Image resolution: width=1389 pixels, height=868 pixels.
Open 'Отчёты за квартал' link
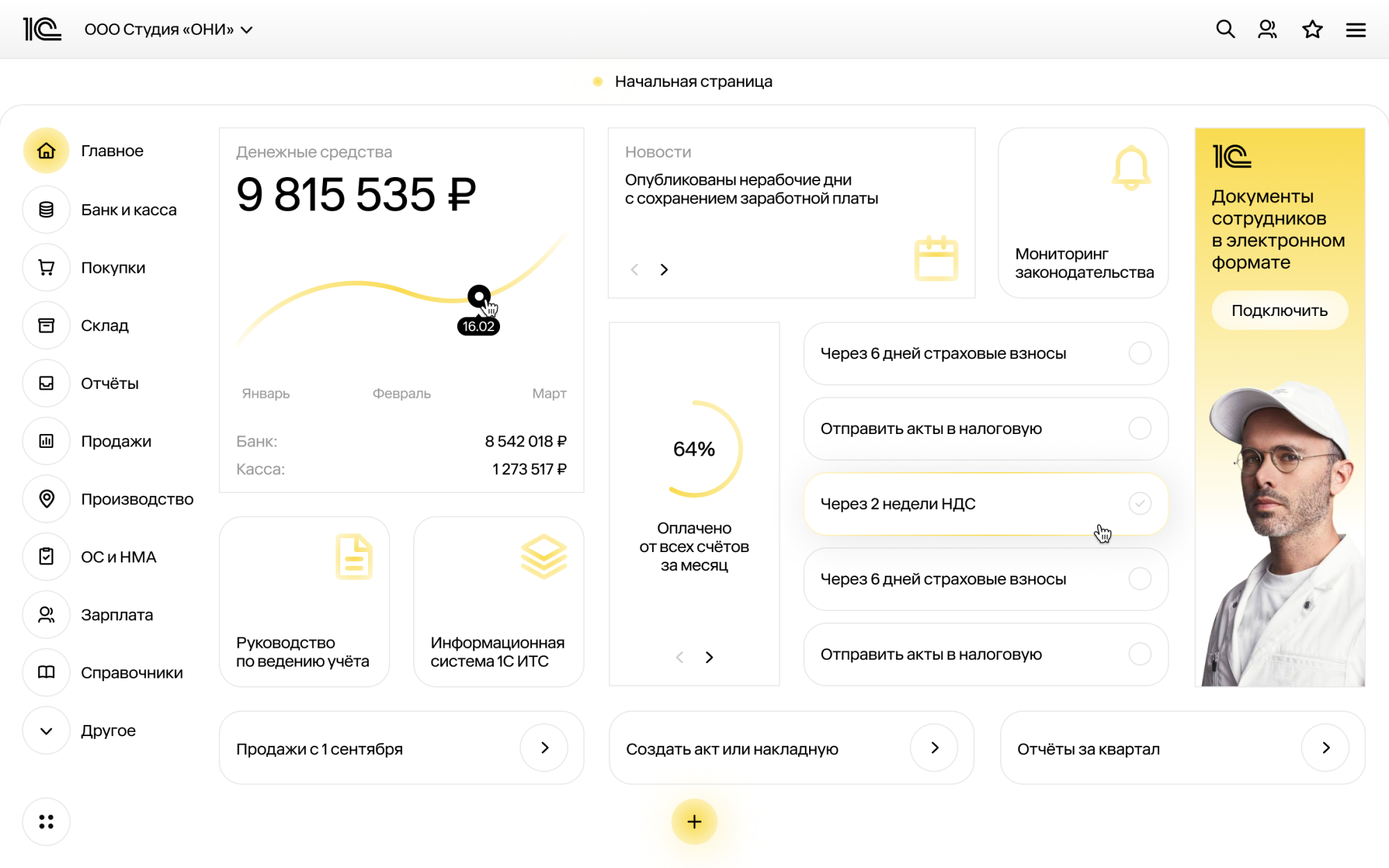pos(1325,748)
